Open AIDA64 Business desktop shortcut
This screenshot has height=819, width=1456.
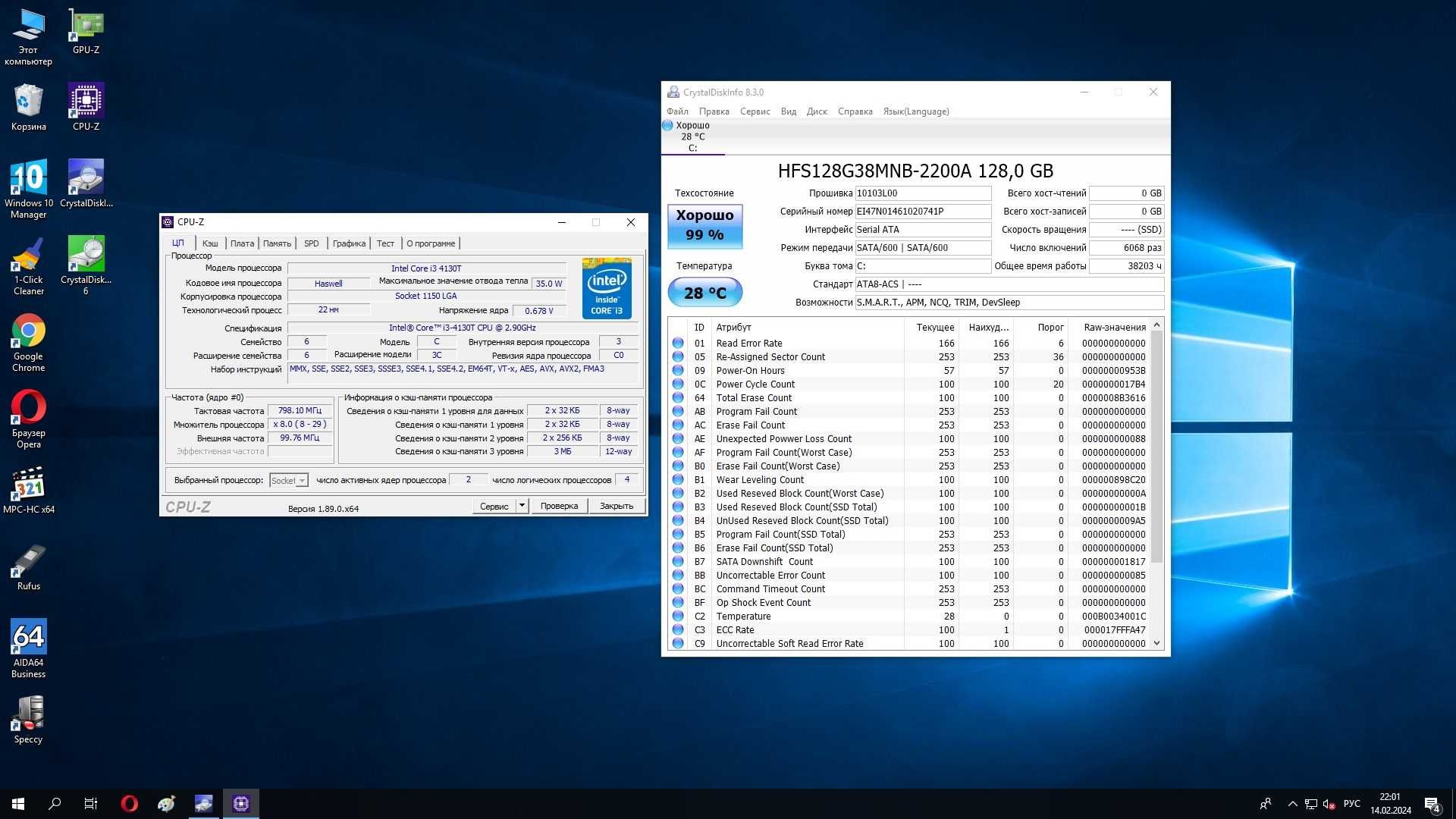tap(28, 648)
